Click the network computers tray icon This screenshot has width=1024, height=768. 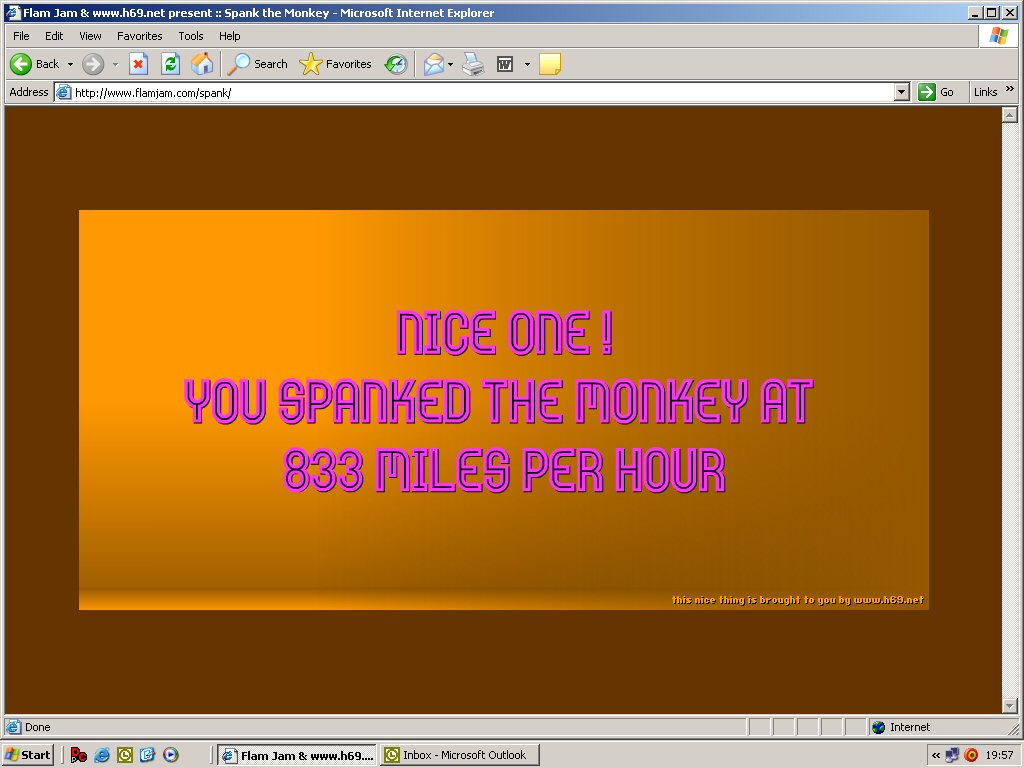952,755
